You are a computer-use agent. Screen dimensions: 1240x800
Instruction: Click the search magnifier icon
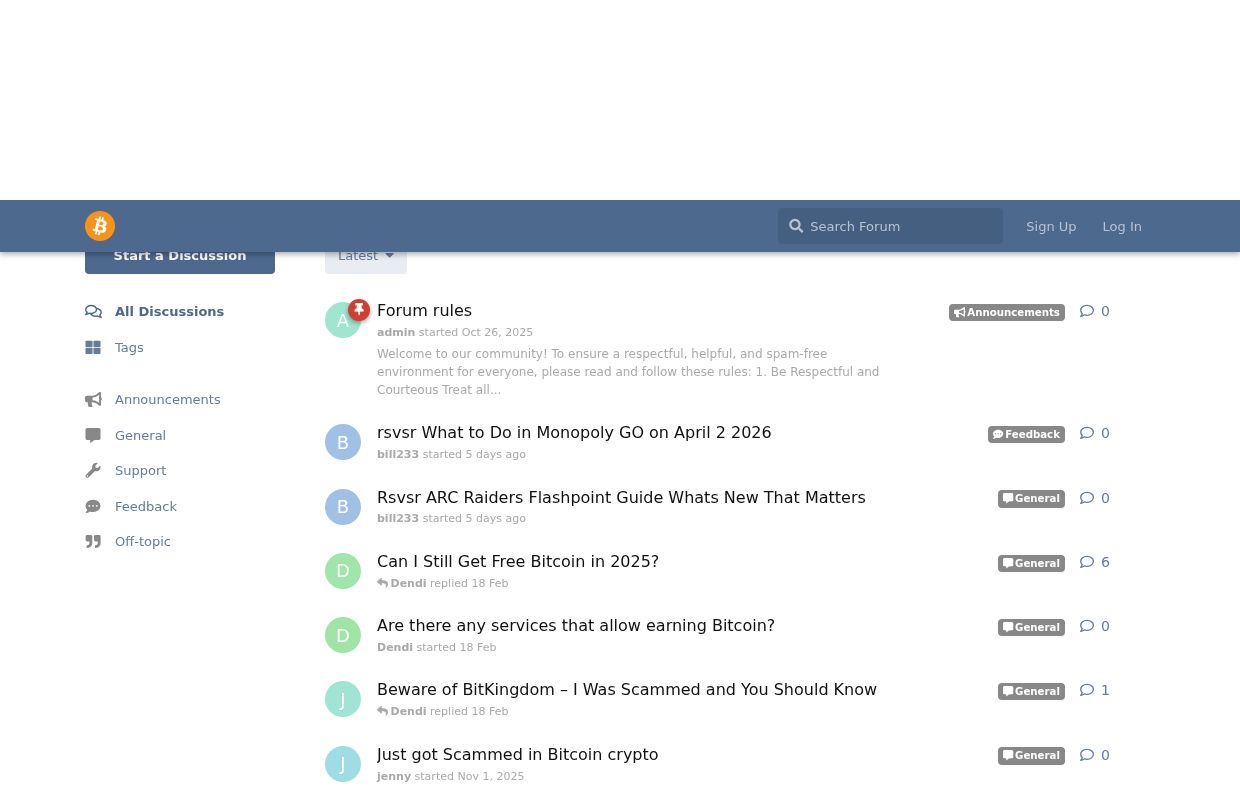pyautogui.click(x=796, y=226)
